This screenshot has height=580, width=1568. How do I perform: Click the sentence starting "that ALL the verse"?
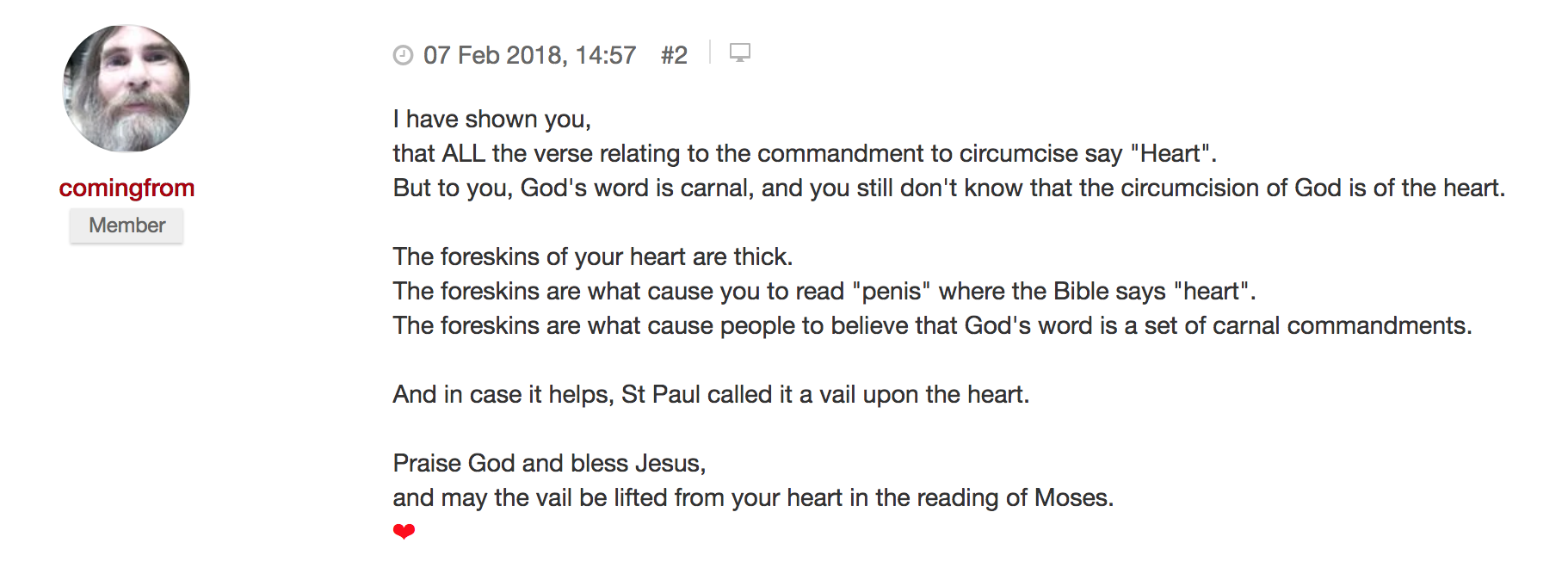[804, 153]
